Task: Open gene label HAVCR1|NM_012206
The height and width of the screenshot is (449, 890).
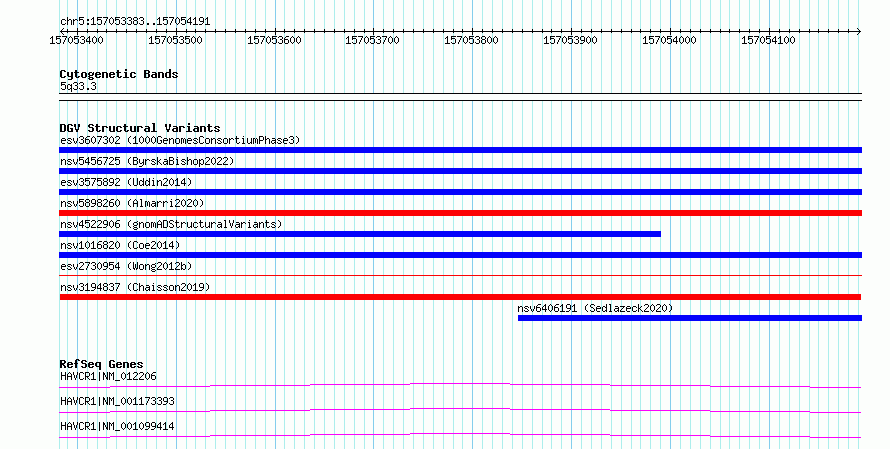Action: [108, 376]
